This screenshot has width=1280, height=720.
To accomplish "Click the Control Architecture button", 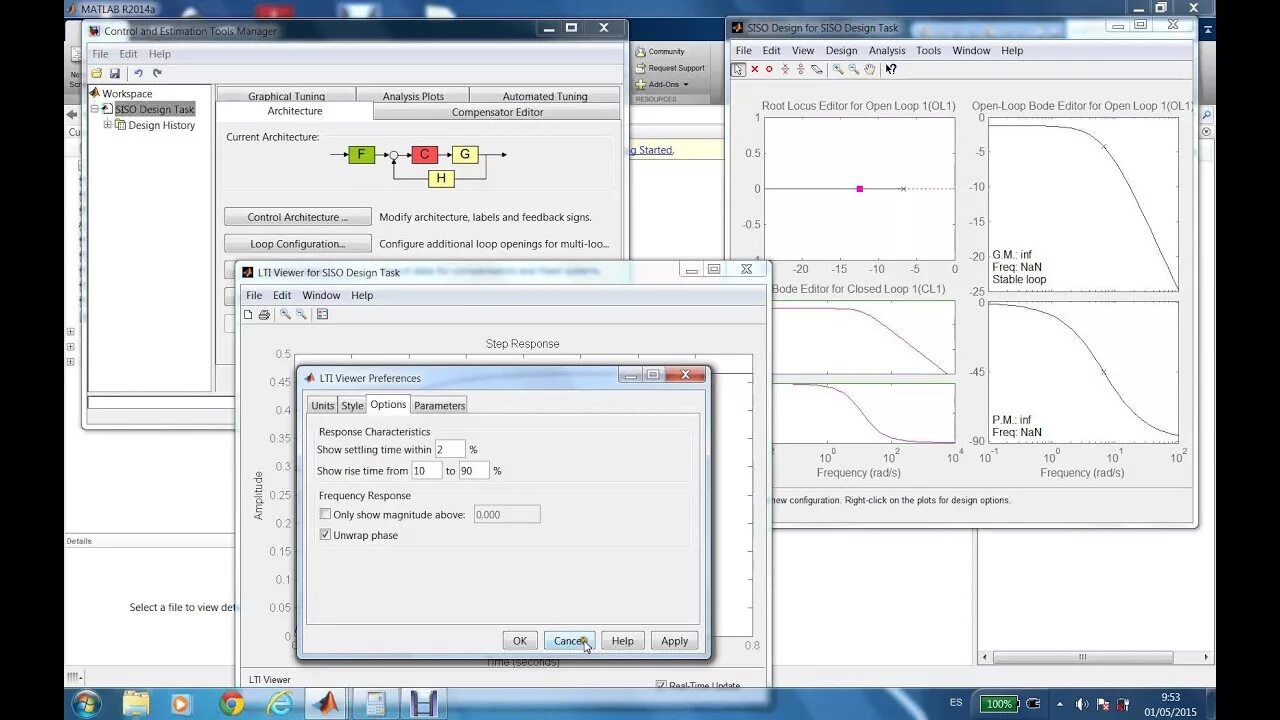I will tap(297, 217).
